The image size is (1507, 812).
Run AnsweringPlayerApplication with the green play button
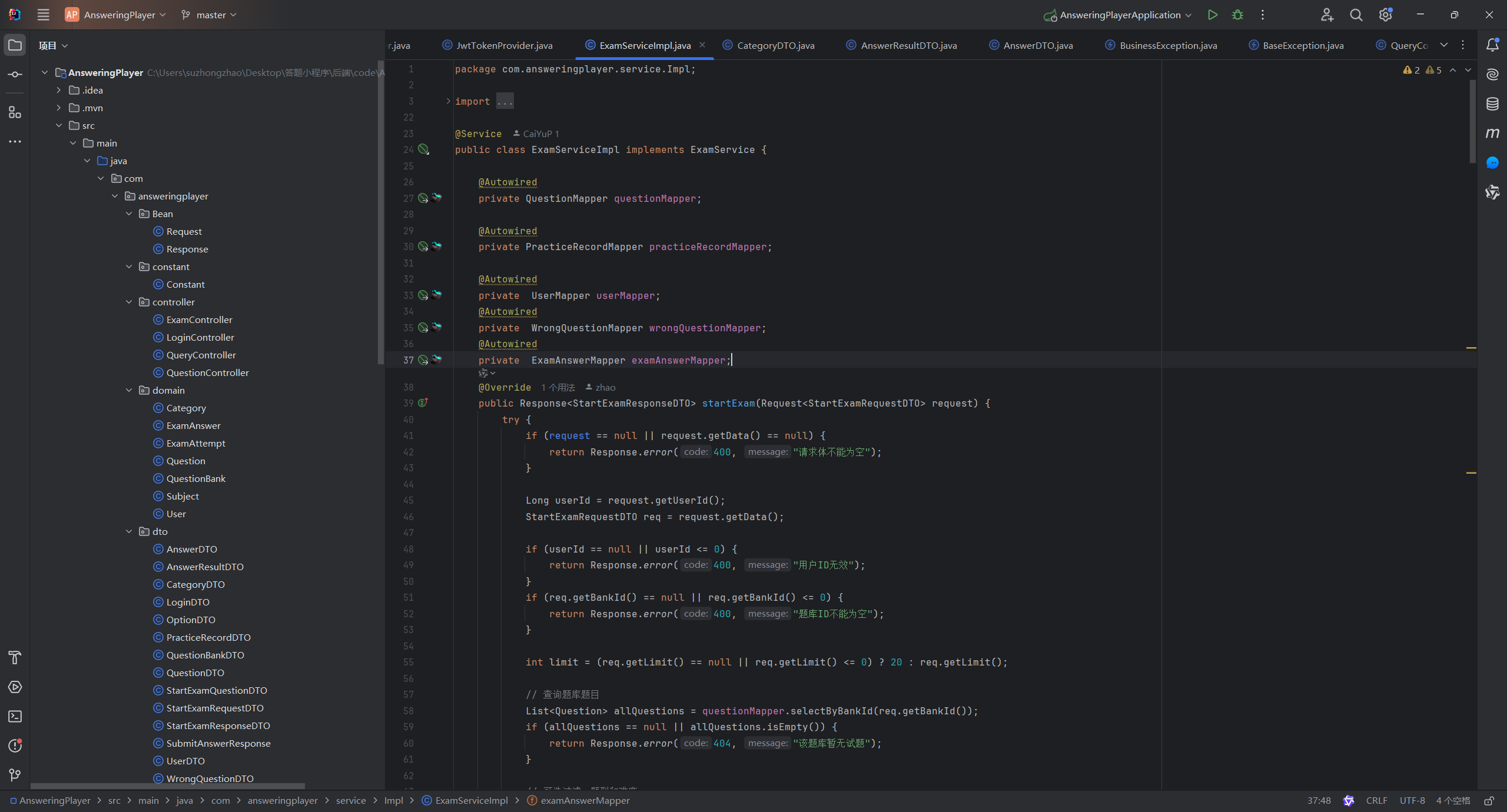coord(1212,15)
